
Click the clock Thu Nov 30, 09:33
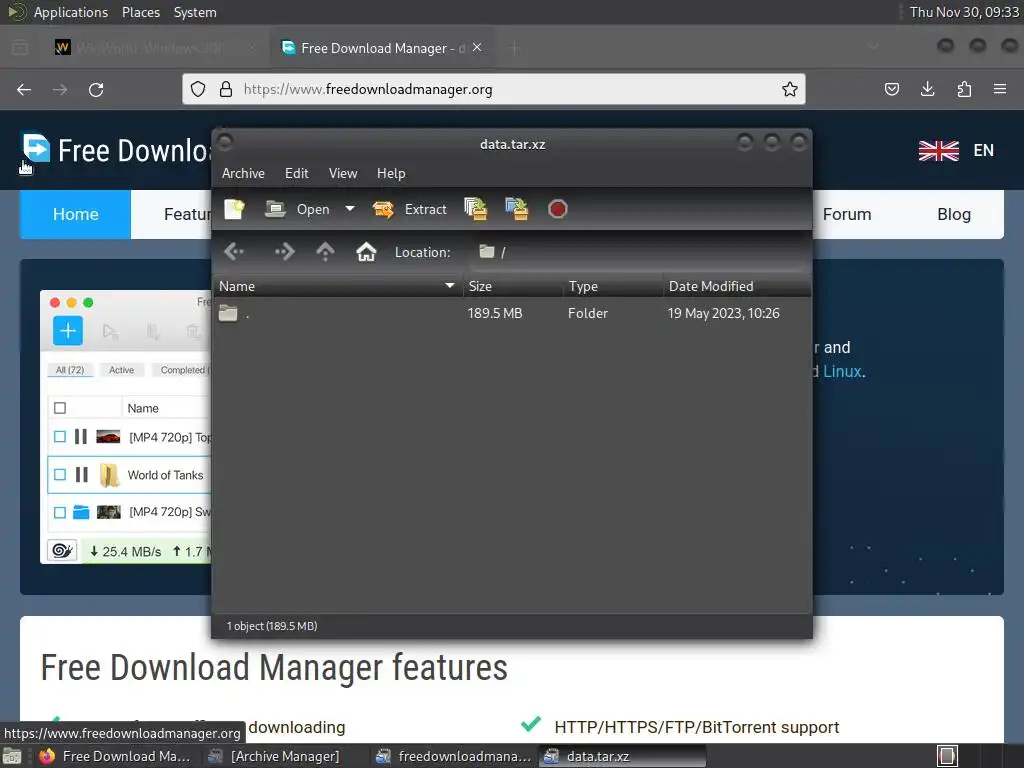(964, 12)
